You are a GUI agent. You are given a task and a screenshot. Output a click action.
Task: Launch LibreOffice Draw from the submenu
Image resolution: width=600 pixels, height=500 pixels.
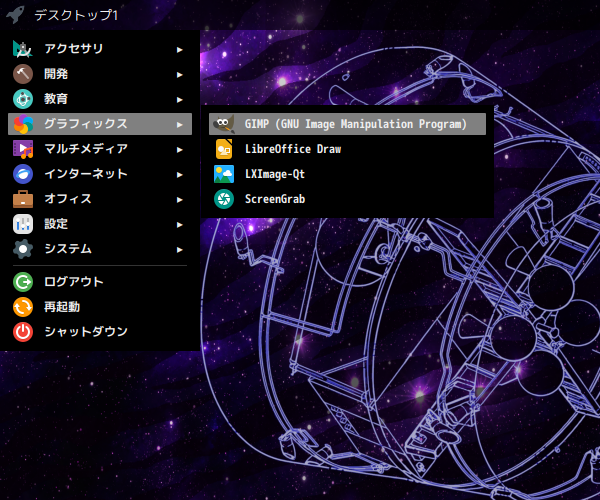click(347, 149)
